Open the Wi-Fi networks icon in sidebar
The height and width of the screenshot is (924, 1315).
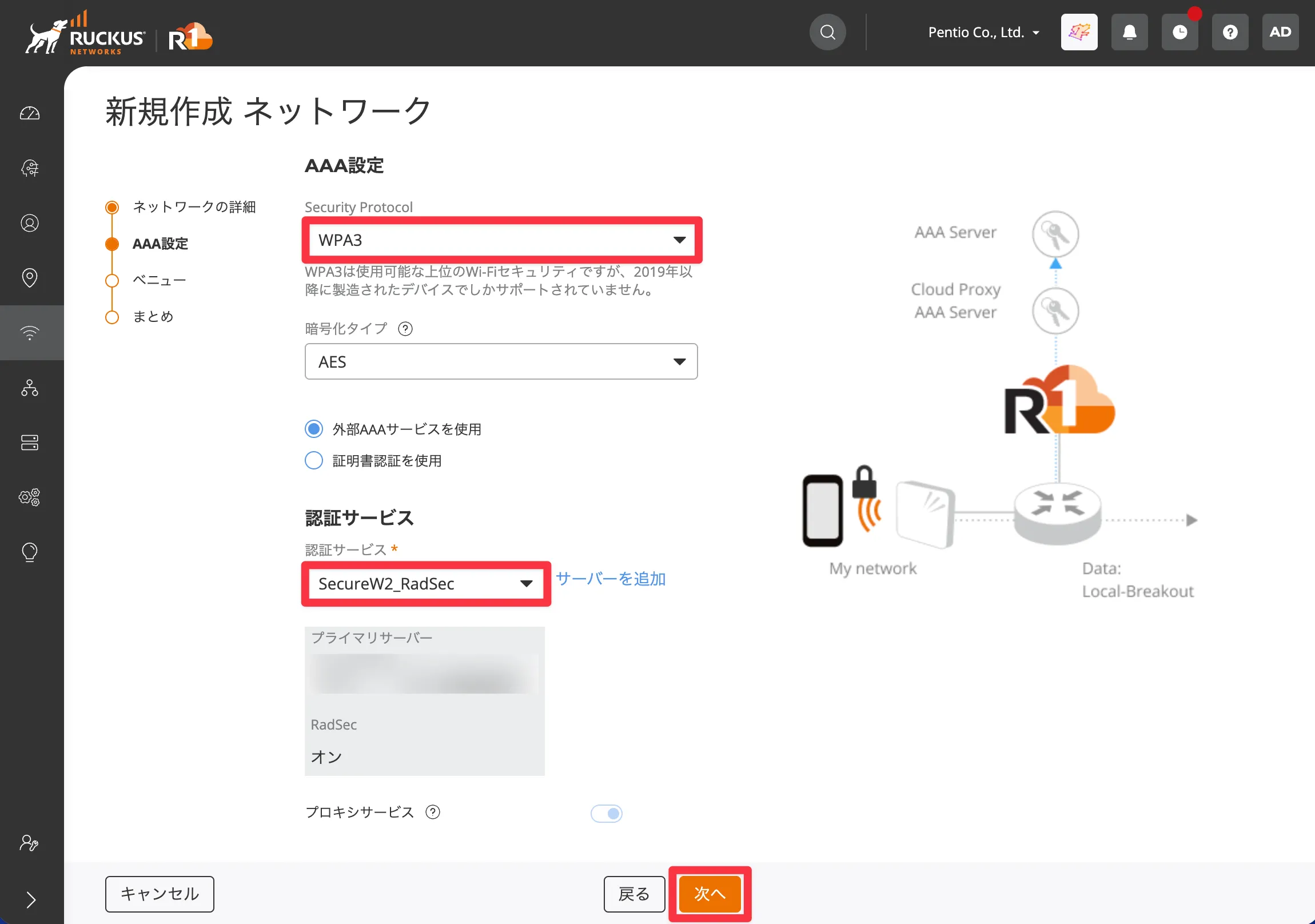30,333
